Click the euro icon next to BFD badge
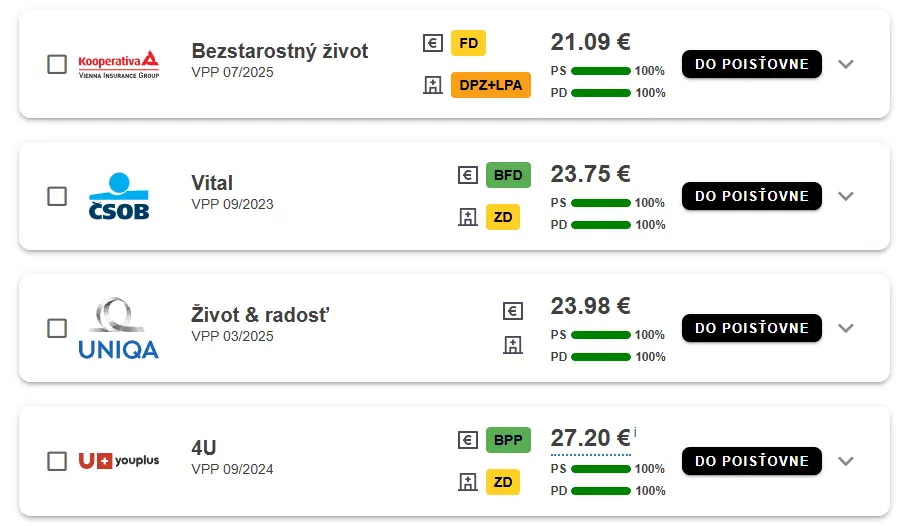 click(x=467, y=175)
